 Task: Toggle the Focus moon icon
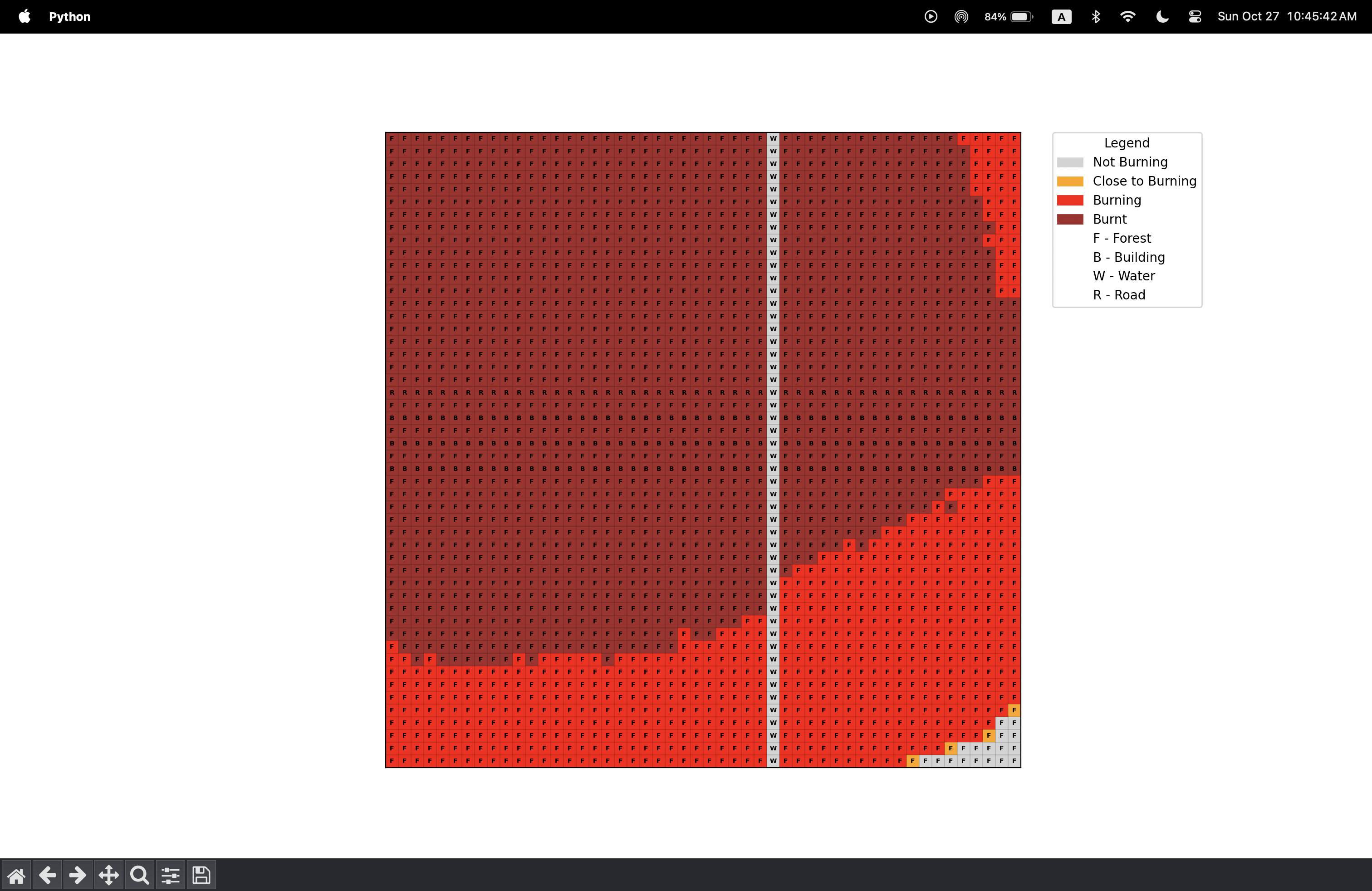(1162, 16)
